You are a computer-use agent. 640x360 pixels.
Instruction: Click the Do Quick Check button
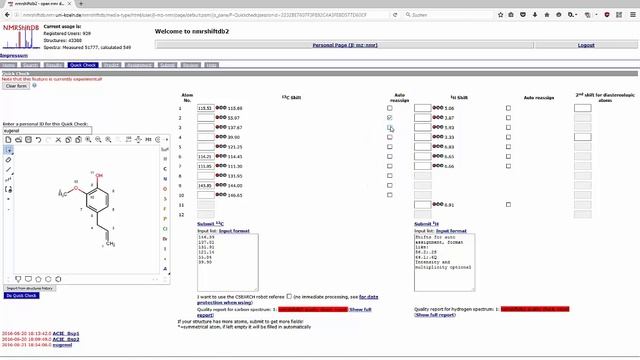[22, 296]
